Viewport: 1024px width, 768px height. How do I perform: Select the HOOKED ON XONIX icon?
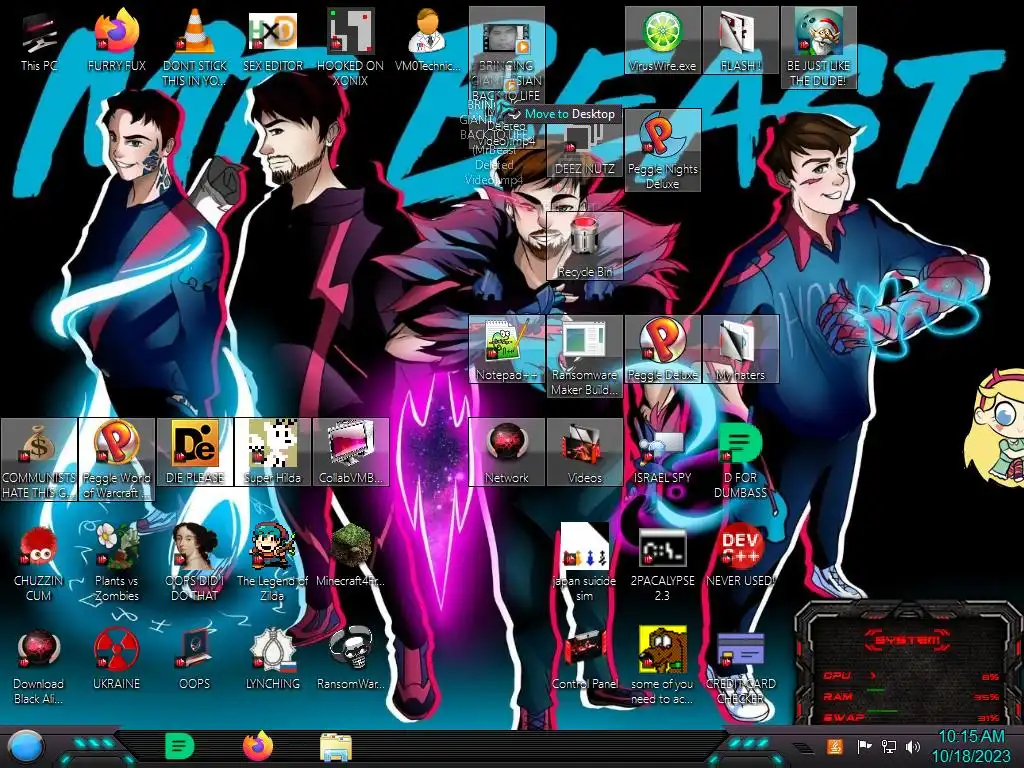pos(350,48)
